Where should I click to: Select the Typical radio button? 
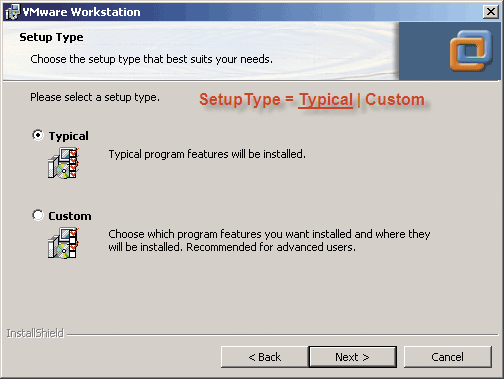[x=38, y=135]
